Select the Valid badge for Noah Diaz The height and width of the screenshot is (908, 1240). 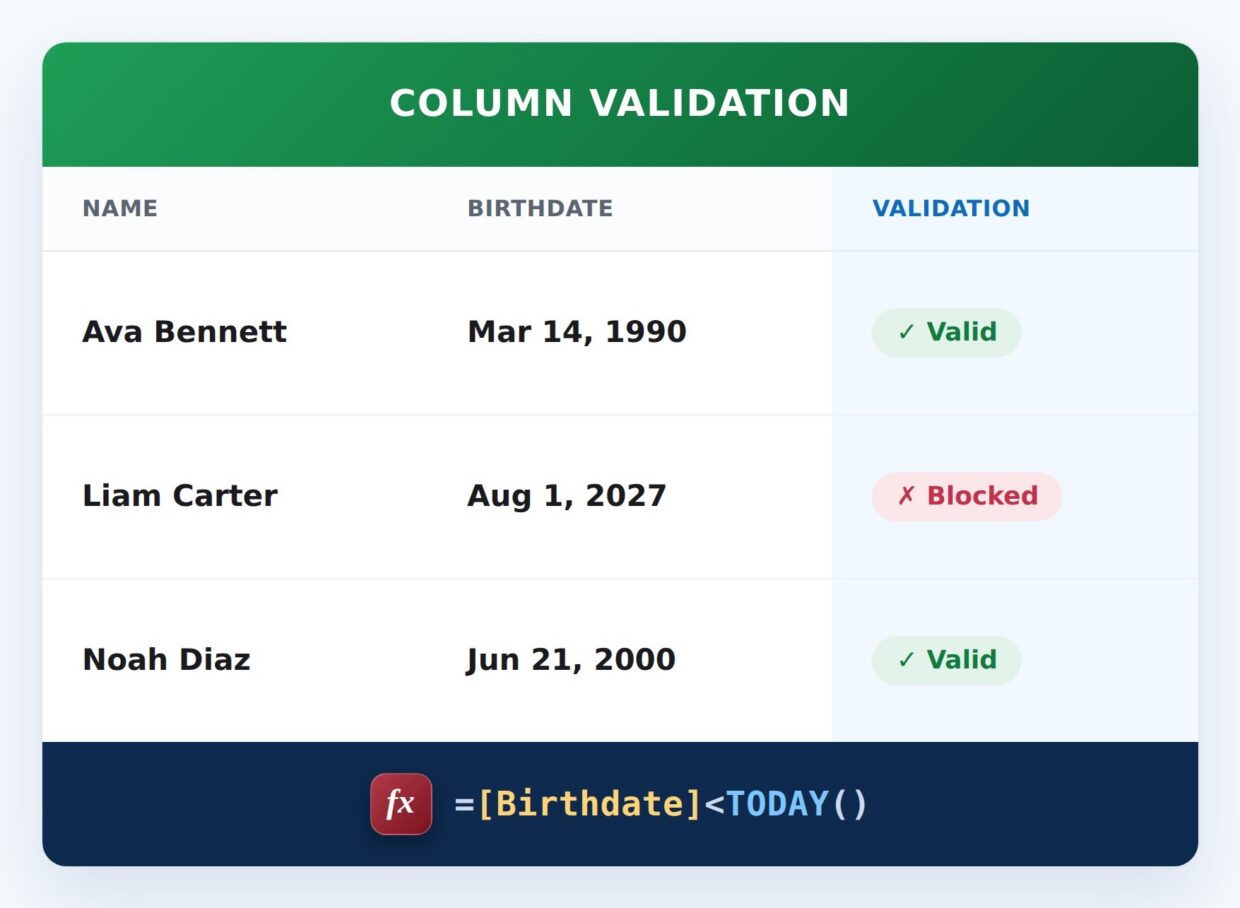(x=946, y=660)
